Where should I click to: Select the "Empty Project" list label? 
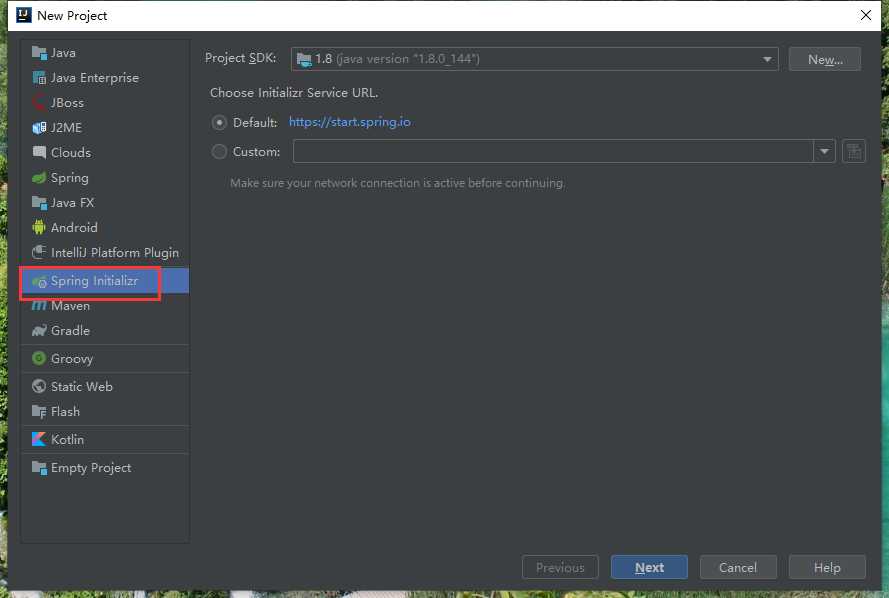[91, 468]
